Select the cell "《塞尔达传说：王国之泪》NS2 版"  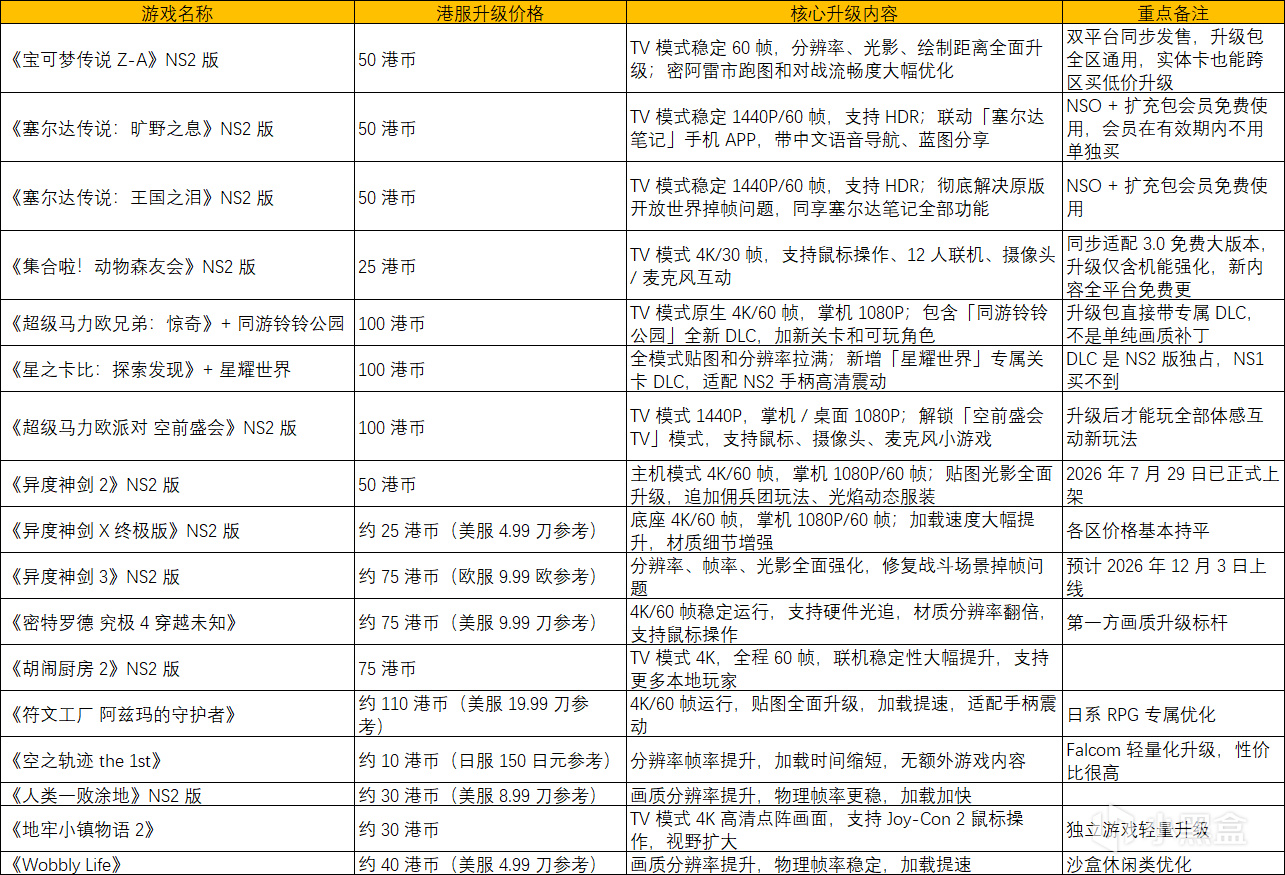177,197
